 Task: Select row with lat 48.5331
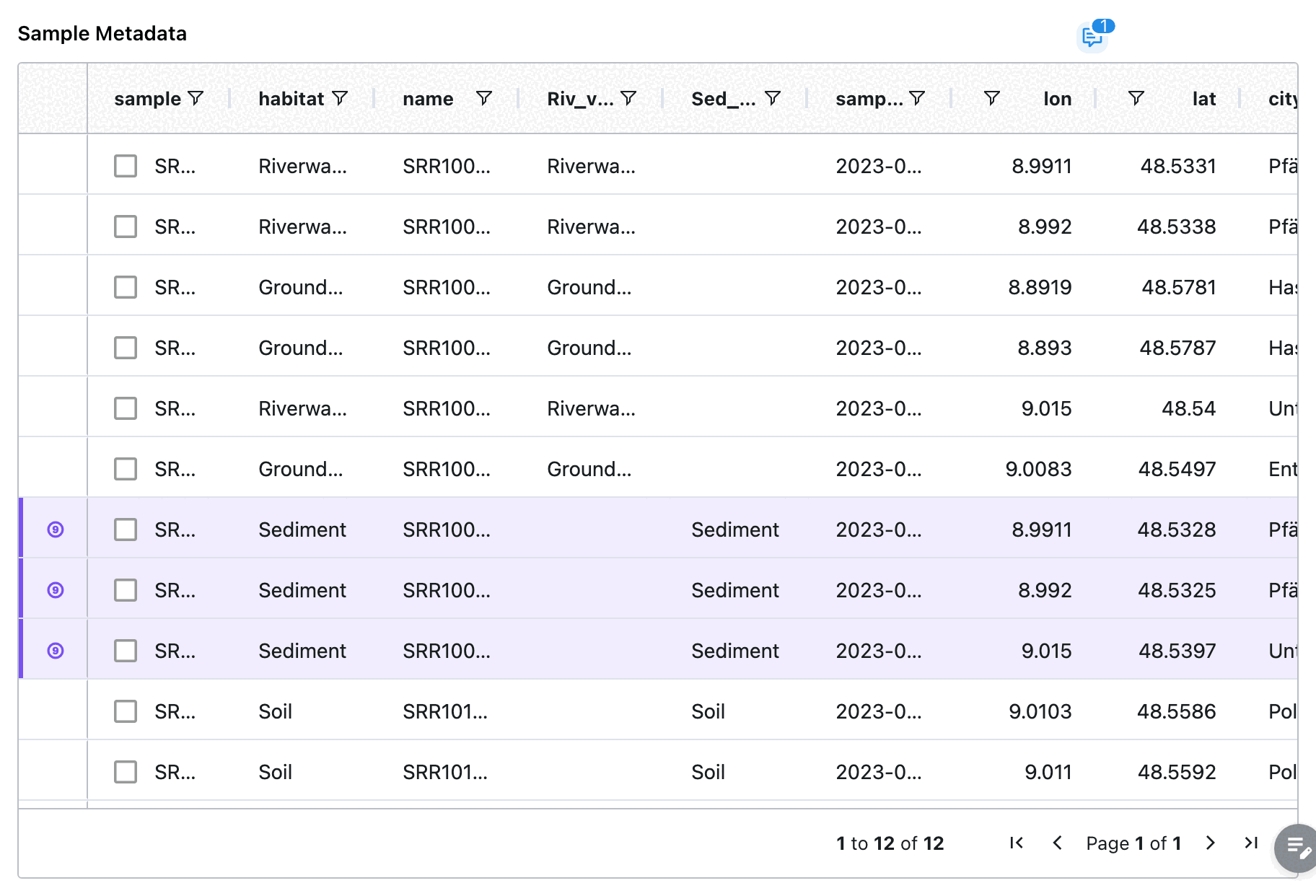(x=126, y=166)
